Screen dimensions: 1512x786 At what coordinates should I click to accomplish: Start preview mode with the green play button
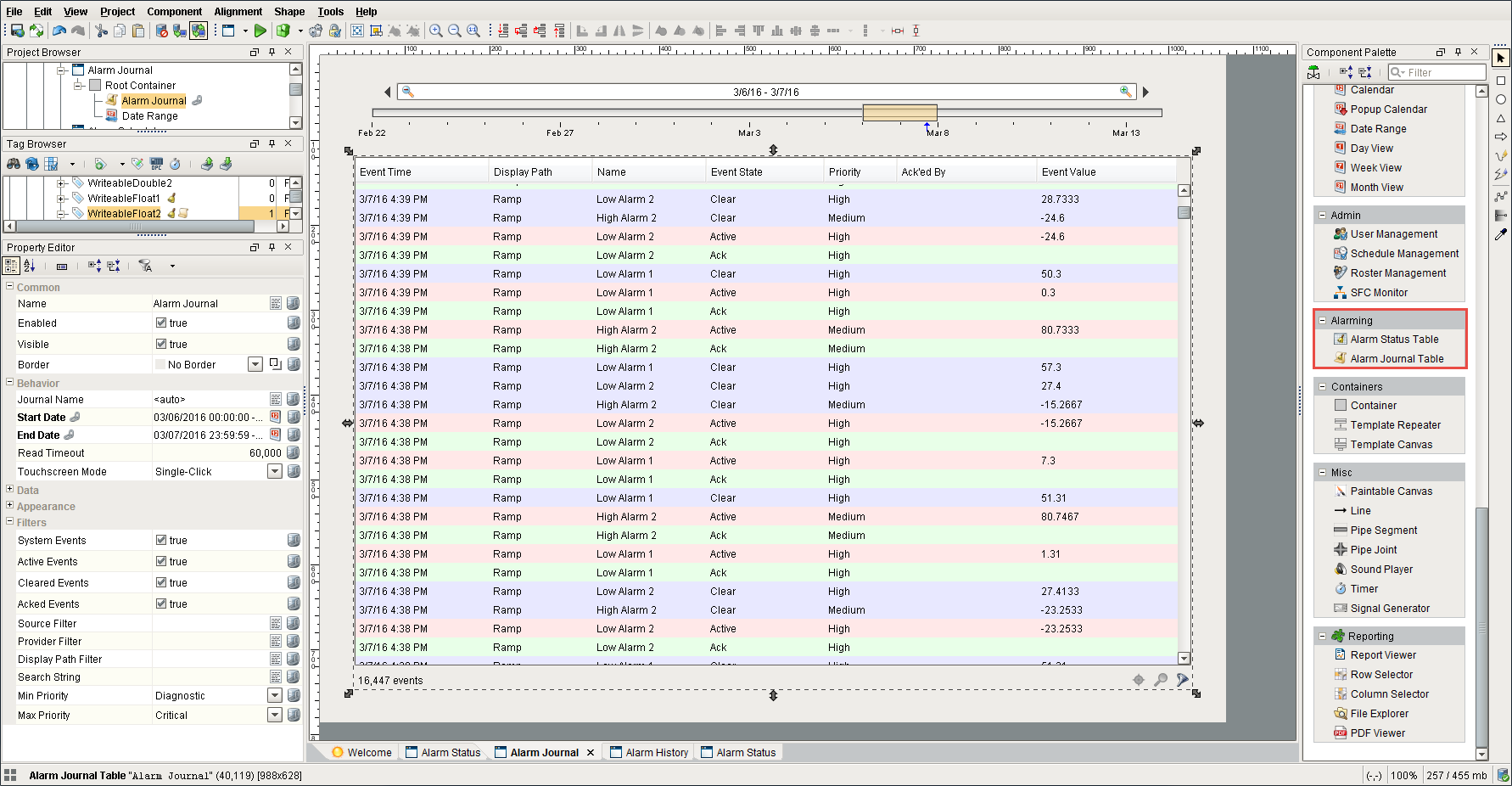(260, 31)
